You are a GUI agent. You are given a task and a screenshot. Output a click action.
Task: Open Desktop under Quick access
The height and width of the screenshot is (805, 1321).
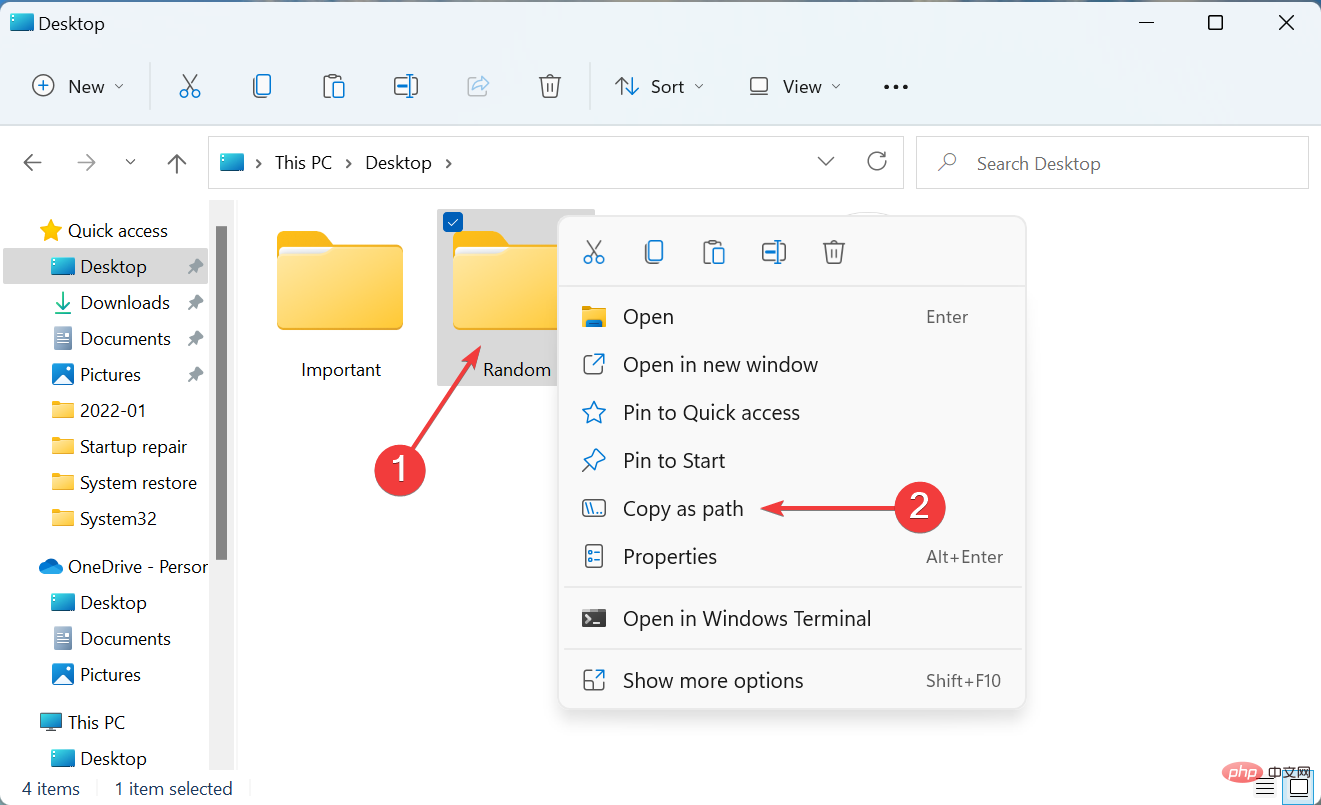pyautogui.click(x=106, y=267)
